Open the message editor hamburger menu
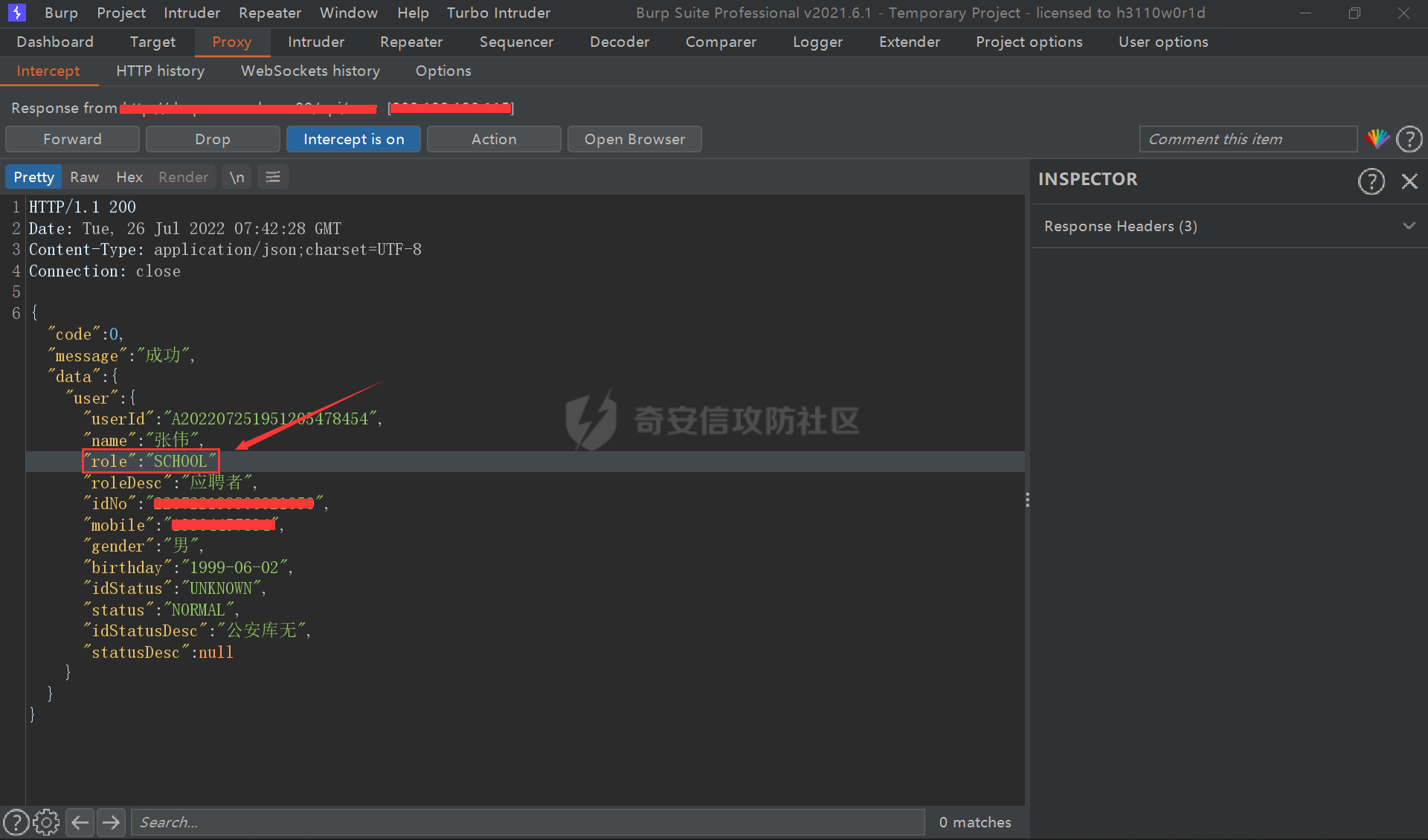The width and height of the screenshot is (1428, 840). tap(273, 177)
